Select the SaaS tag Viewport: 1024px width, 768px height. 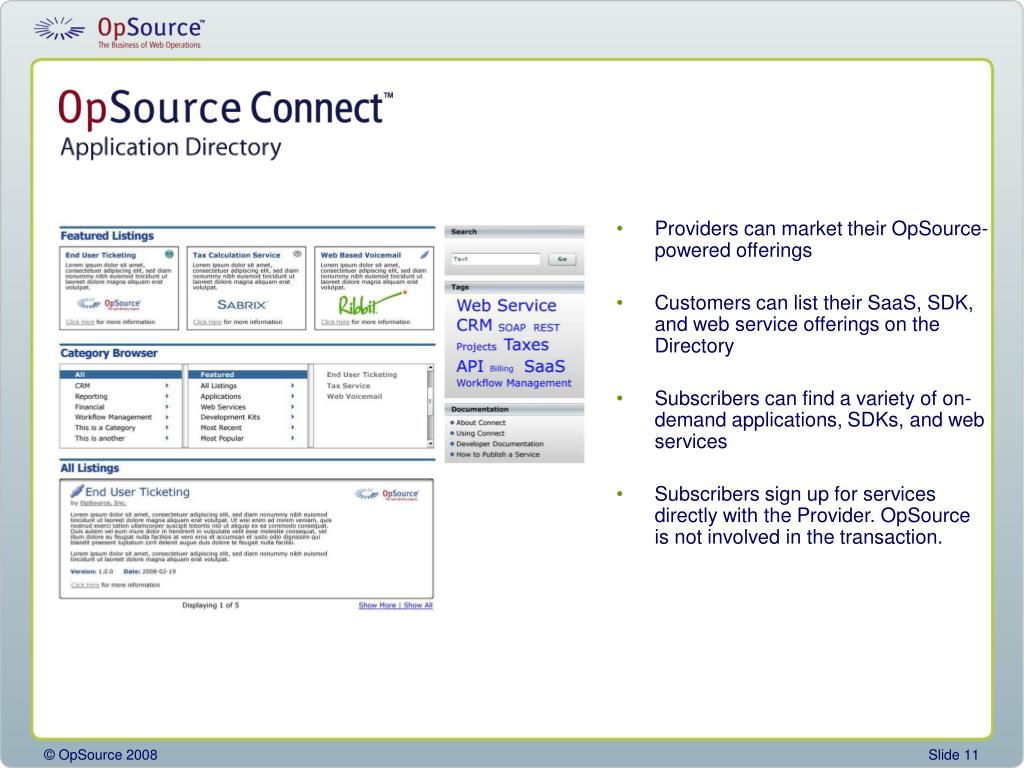pyautogui.click(x=544, y=366)
